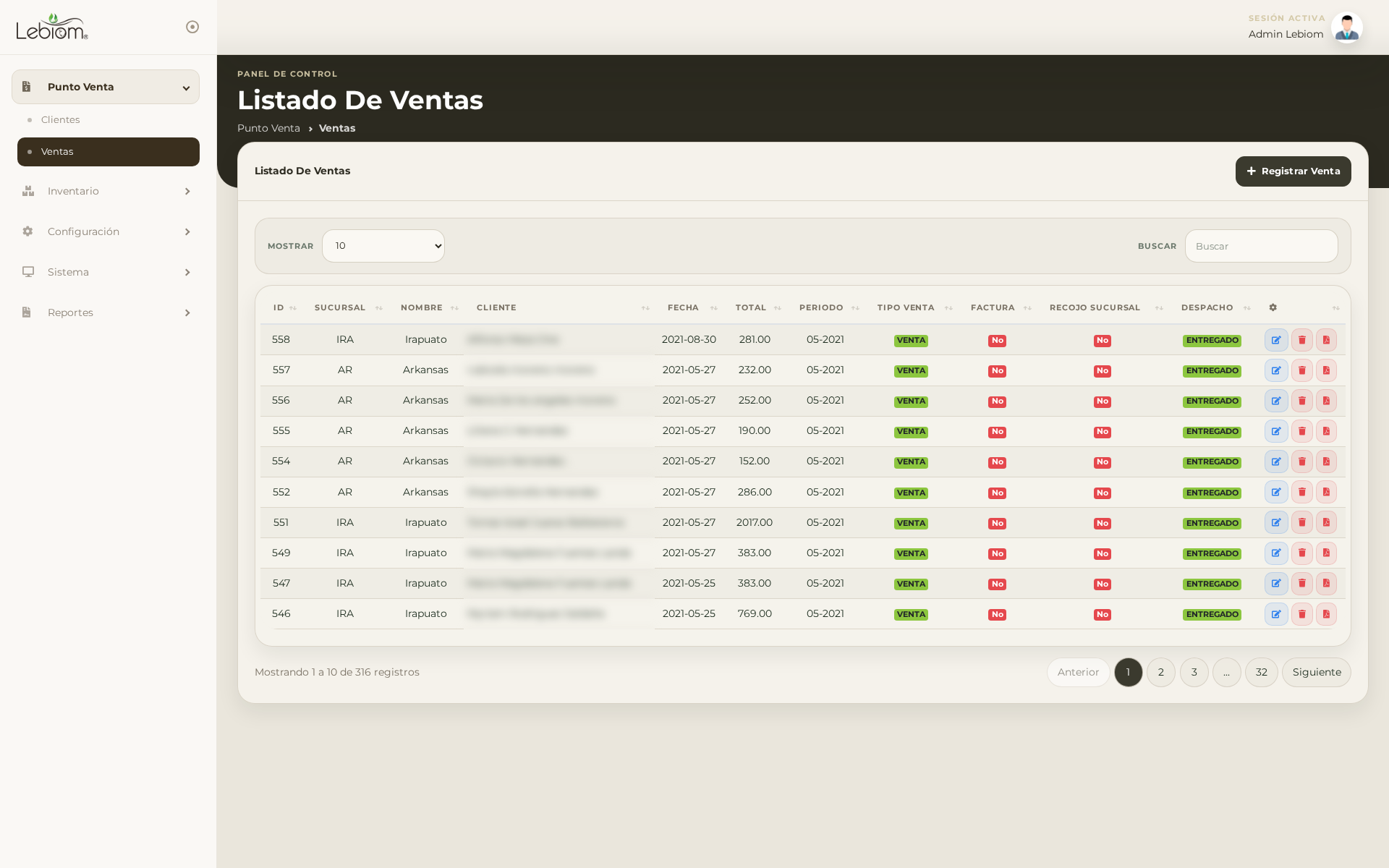
Task: Expand the Configuración menu
Action: (106, 231)
